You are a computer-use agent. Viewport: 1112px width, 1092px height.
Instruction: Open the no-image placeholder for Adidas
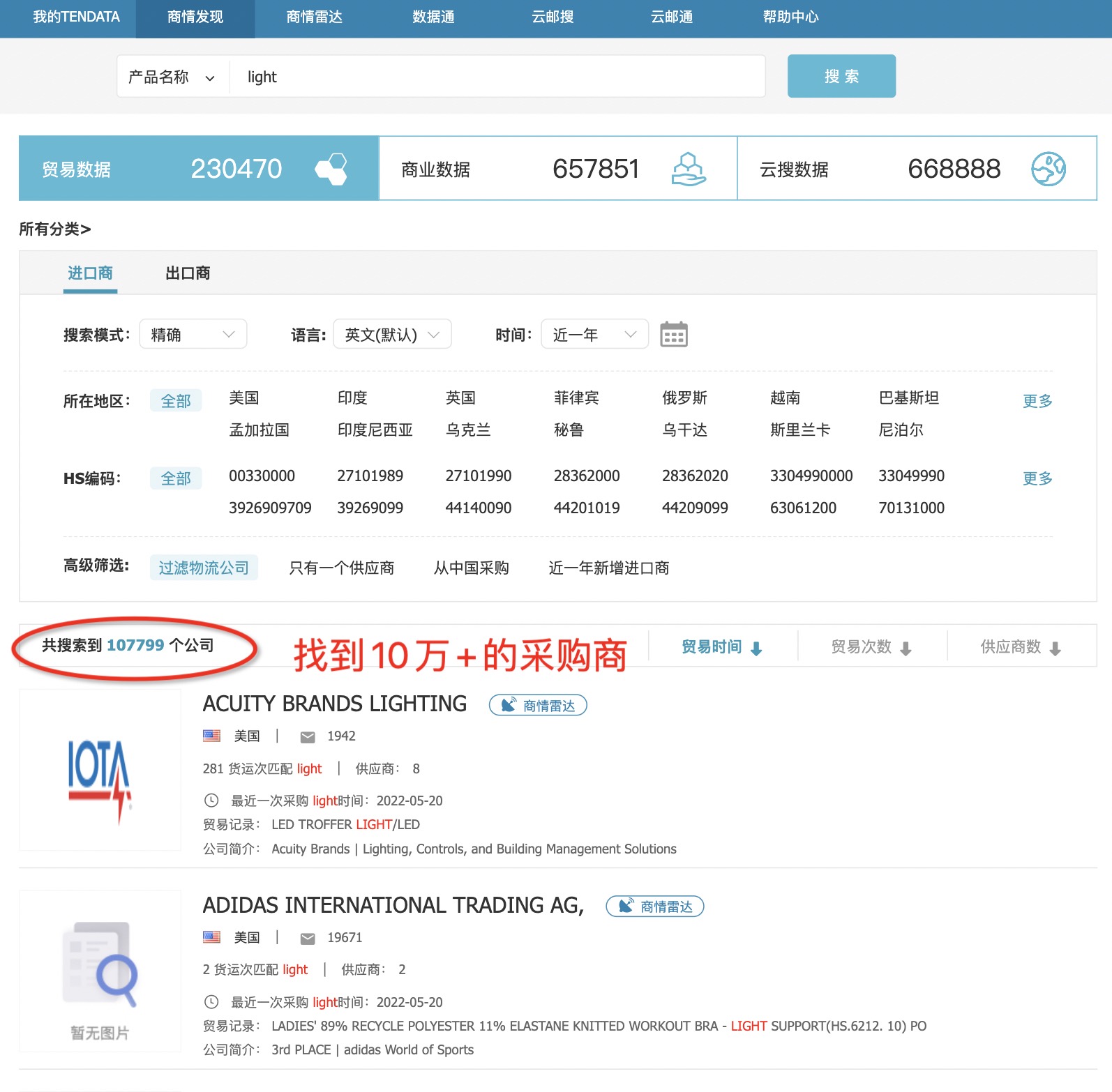[x=100, y=971]
